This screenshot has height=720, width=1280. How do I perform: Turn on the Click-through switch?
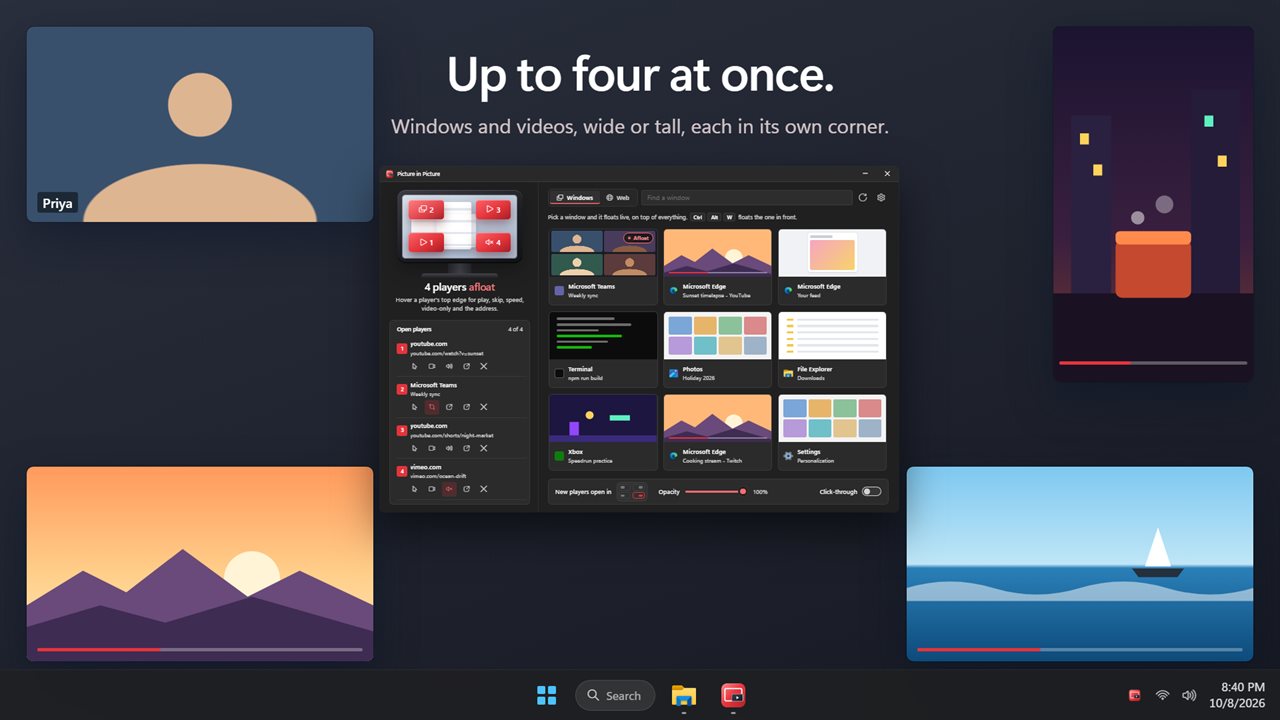(x=872, y=492)
